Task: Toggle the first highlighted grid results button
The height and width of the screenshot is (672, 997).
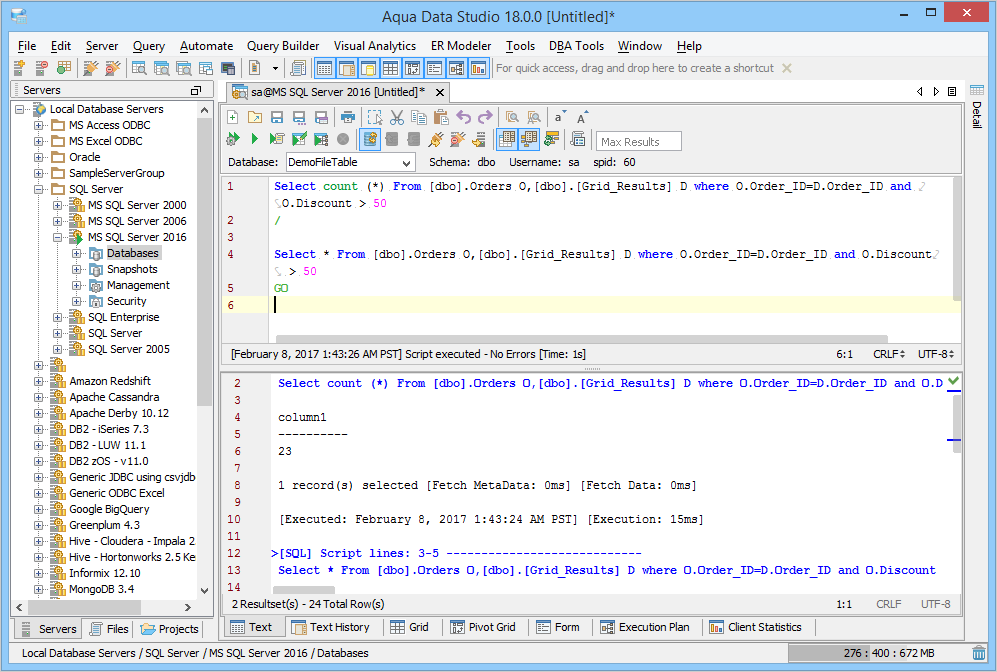Action: click(x=506, y=139)
